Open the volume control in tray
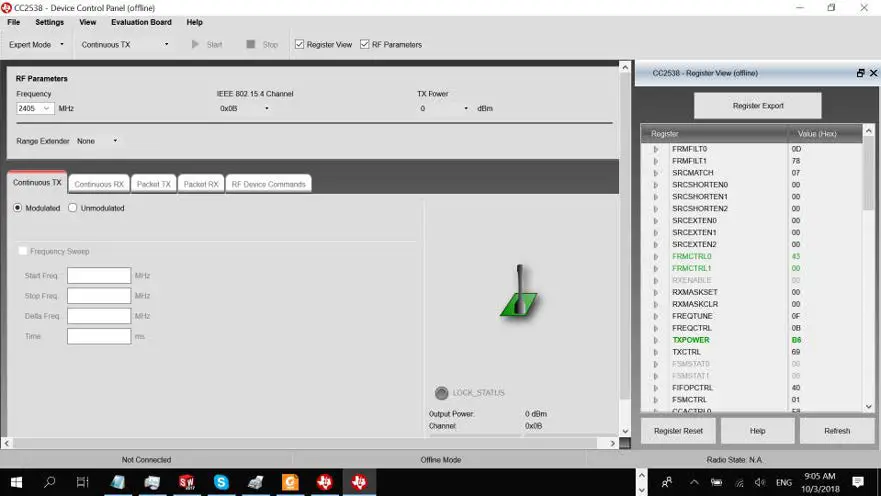Screen dimensions: 881x496 (x=760, y=482)
